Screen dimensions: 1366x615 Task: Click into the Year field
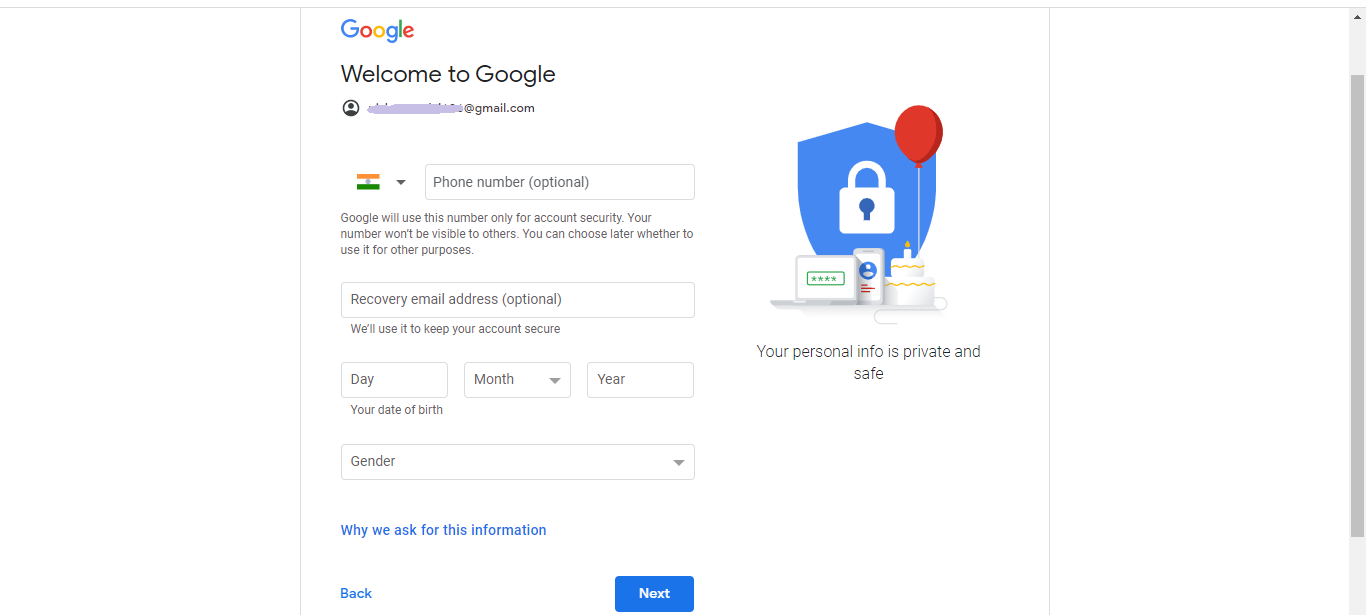640,380
